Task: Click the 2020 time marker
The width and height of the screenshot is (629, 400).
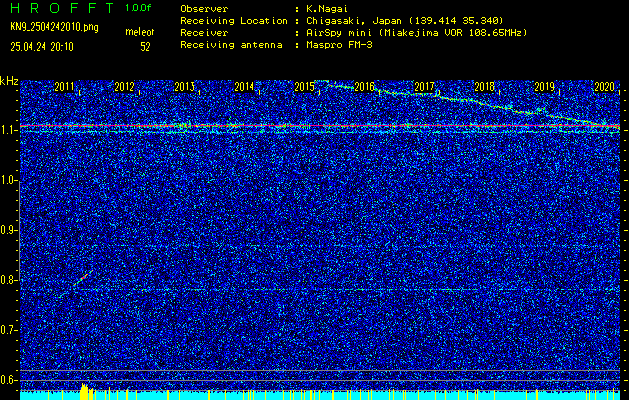Action: [605, 87]
